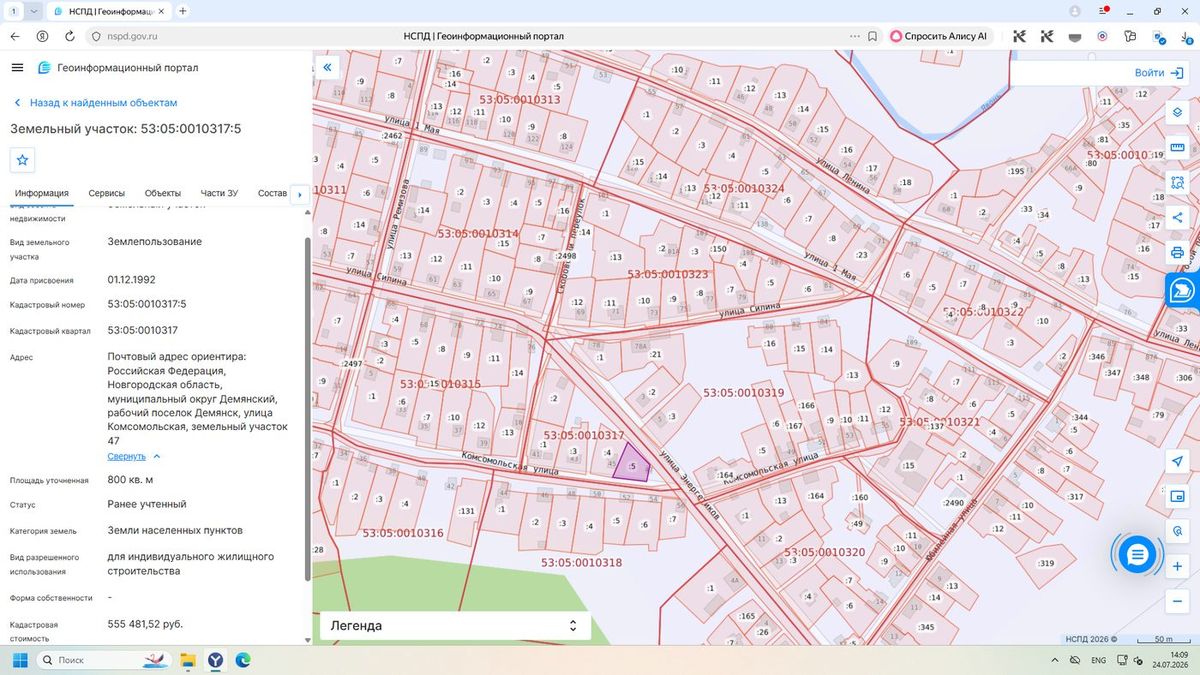Open Microsoft Edge from the taskbar

[x=243, y=660]
